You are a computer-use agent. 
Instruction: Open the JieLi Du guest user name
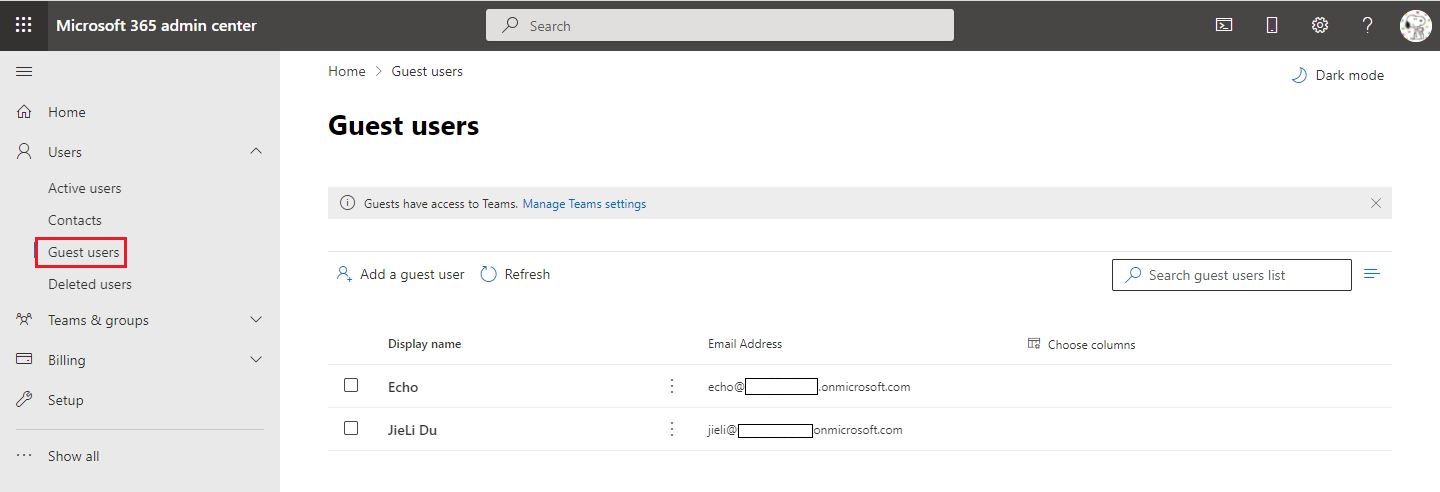412,430
